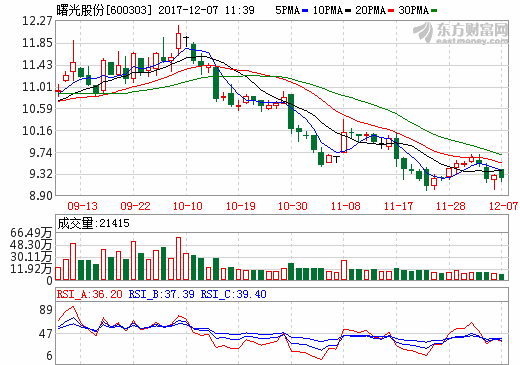Select the 47 RSI axis label
The height and width of the screenshot is (365, 520).
46,333
